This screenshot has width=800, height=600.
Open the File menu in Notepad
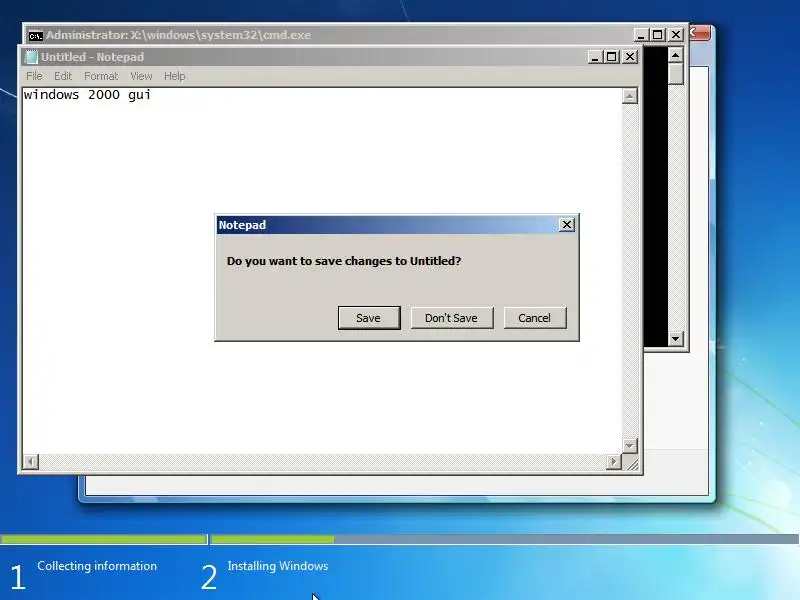click(34, 76)
